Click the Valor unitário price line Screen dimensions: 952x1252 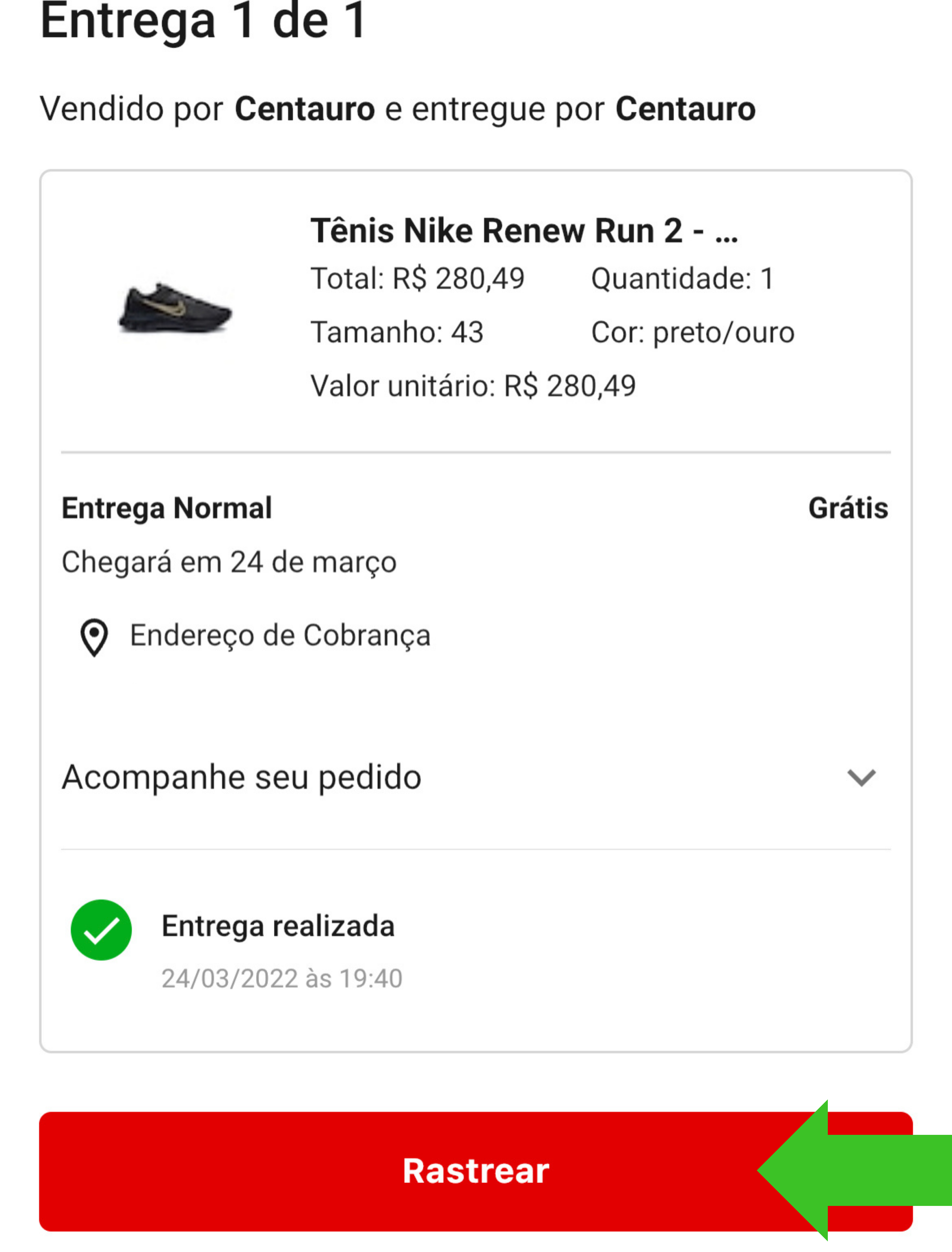(473, 386)
